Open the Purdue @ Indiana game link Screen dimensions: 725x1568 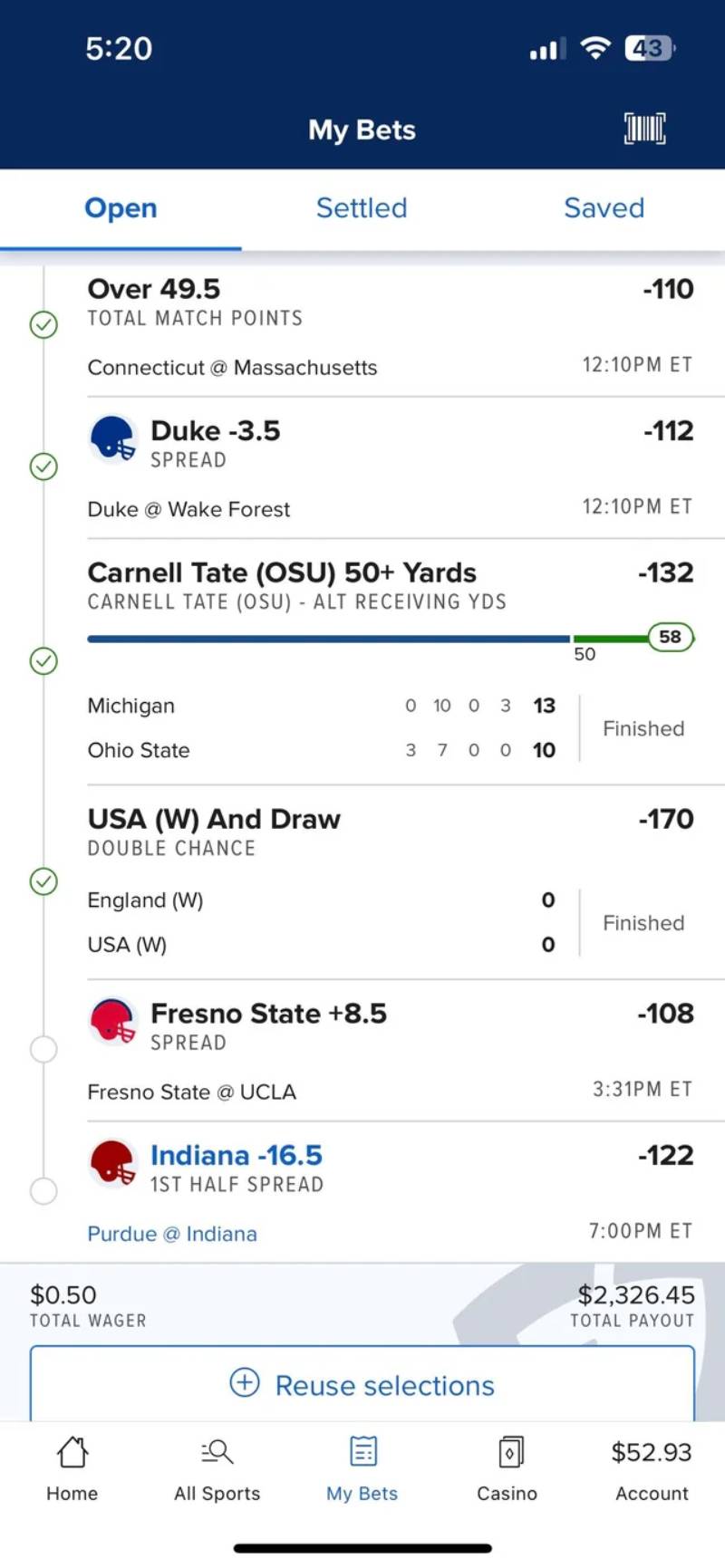click(172, 1234)
